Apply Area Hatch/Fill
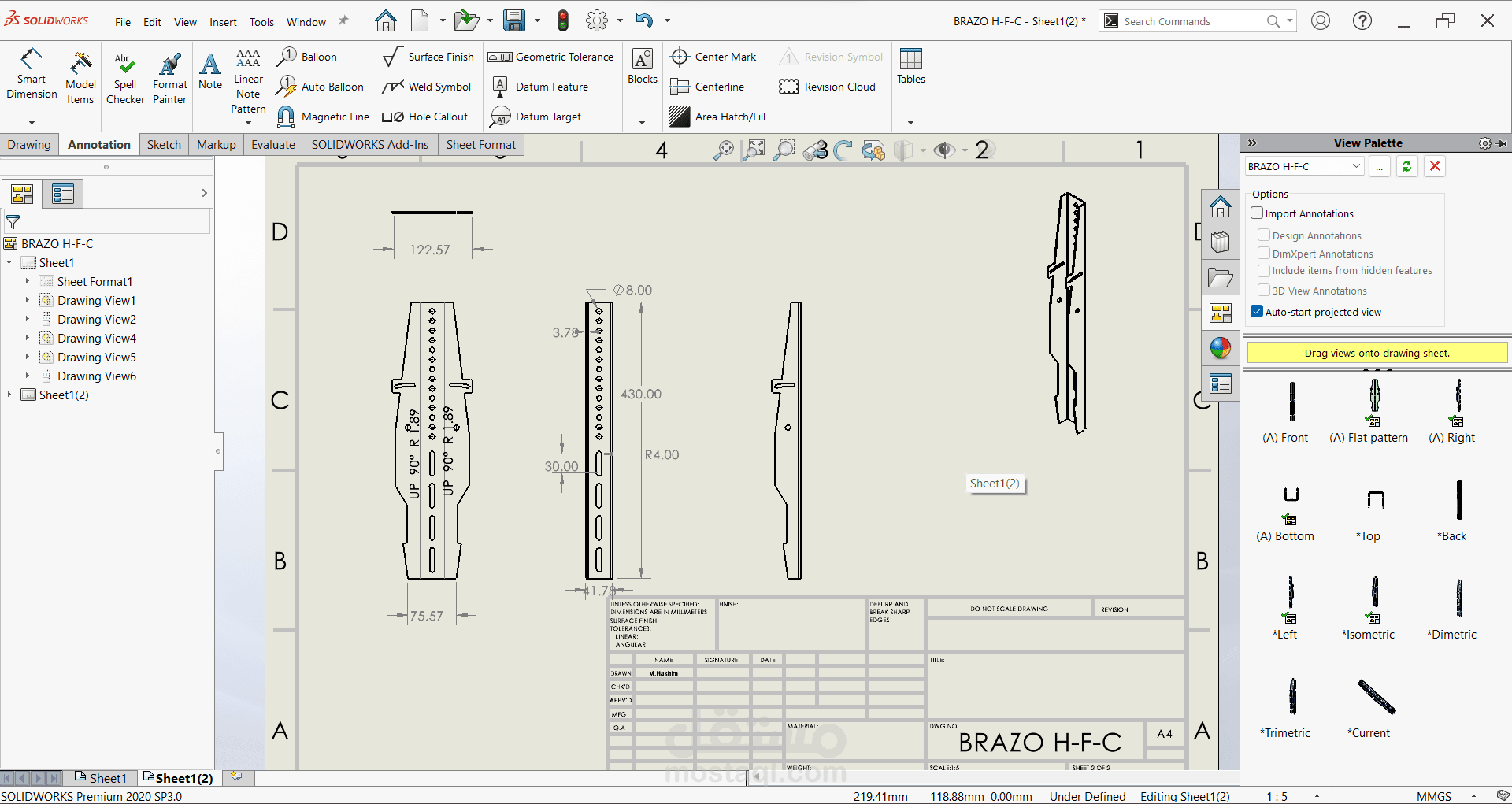 coord(717,117)
